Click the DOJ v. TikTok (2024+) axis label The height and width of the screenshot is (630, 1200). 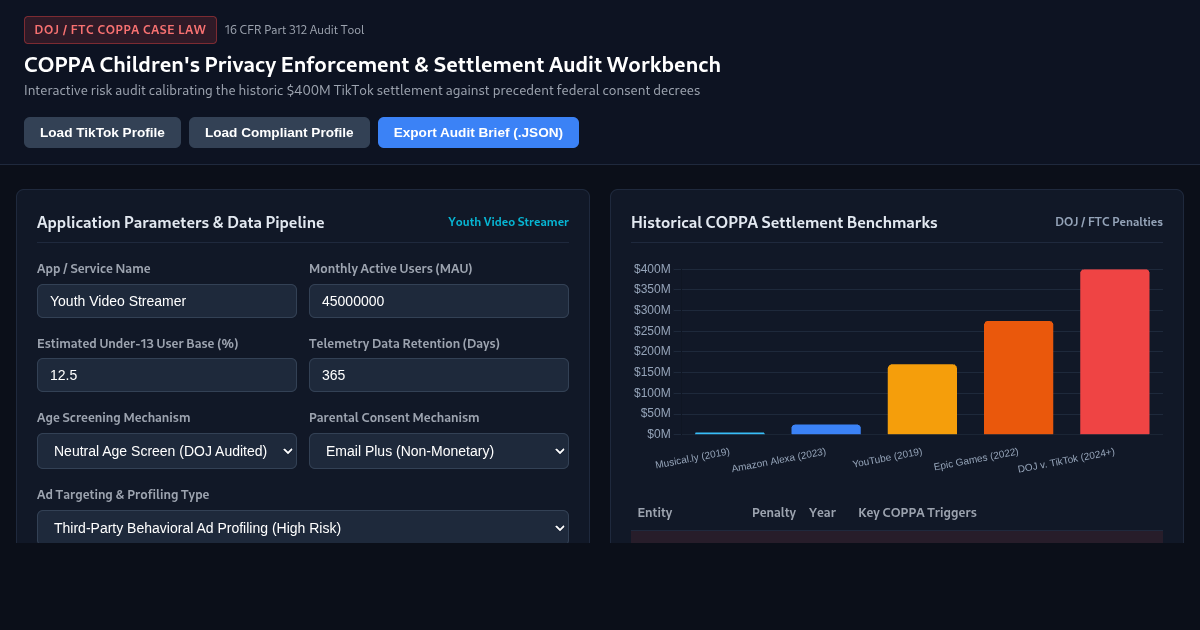coord(1066,460)
